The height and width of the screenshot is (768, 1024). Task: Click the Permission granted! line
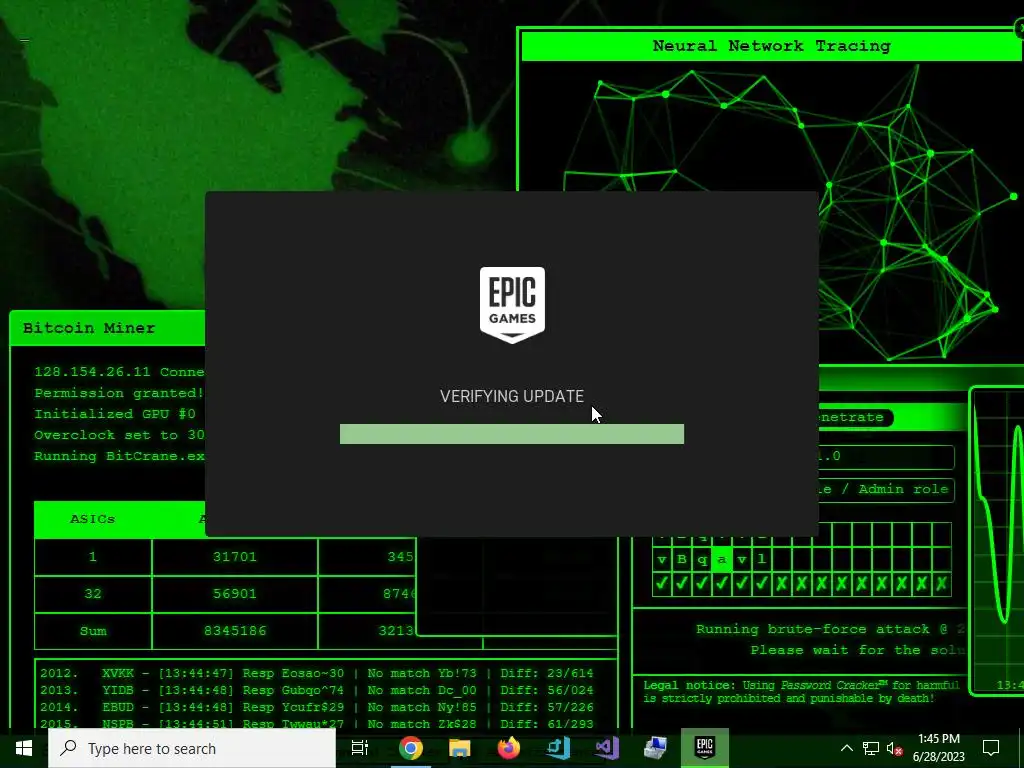119,393
